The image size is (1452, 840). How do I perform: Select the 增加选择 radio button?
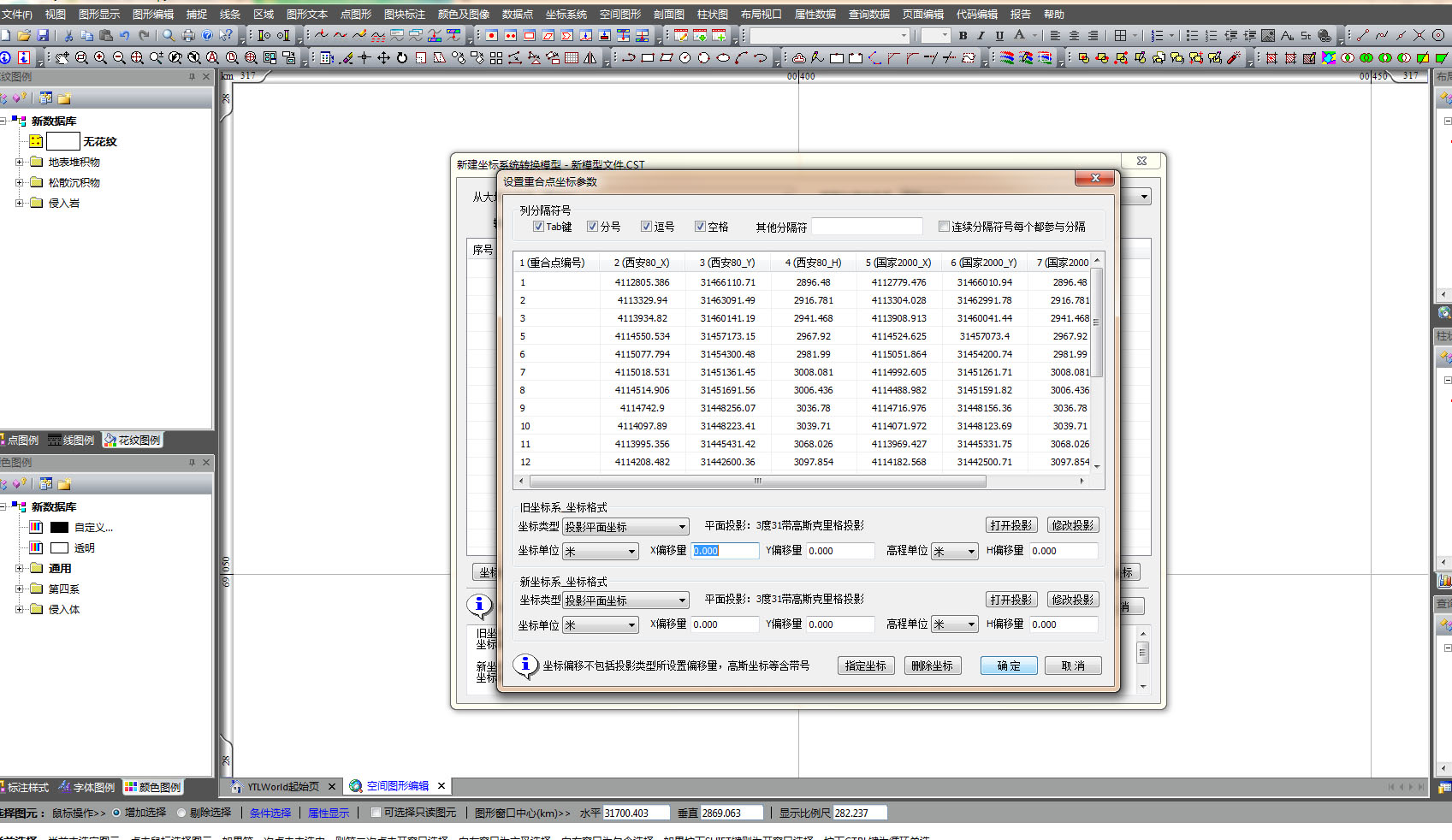(116, 813)
